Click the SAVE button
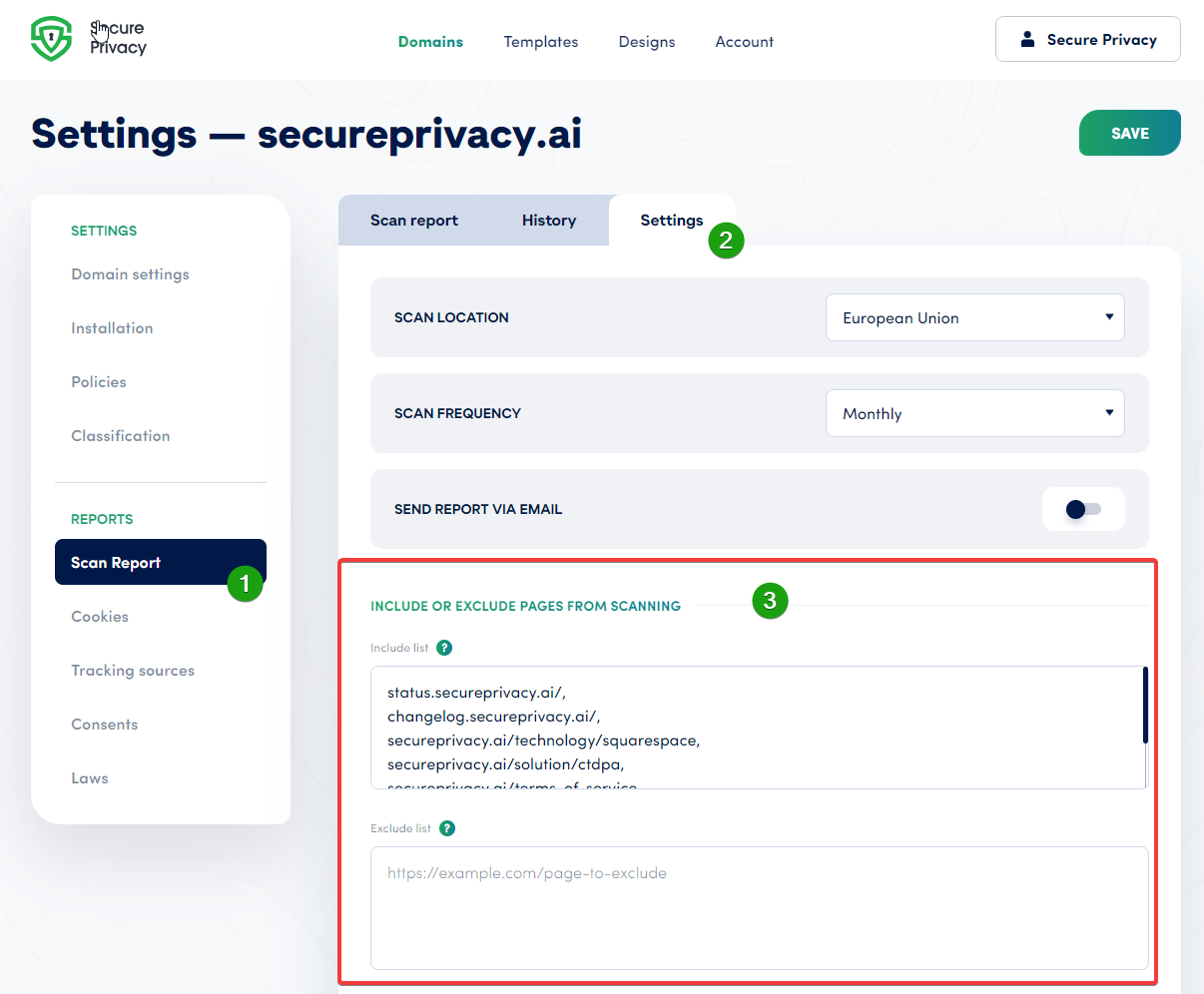Screen dimensions: 1204x994 pyautogui.click(x=1129, y=133)
